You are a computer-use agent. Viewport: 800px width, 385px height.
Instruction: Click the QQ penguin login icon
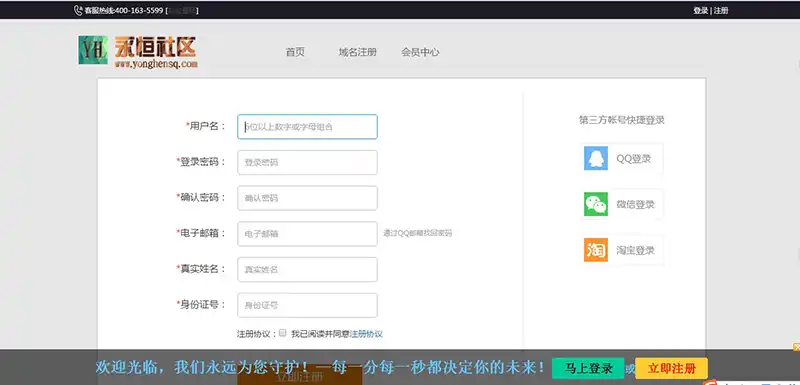595,158
